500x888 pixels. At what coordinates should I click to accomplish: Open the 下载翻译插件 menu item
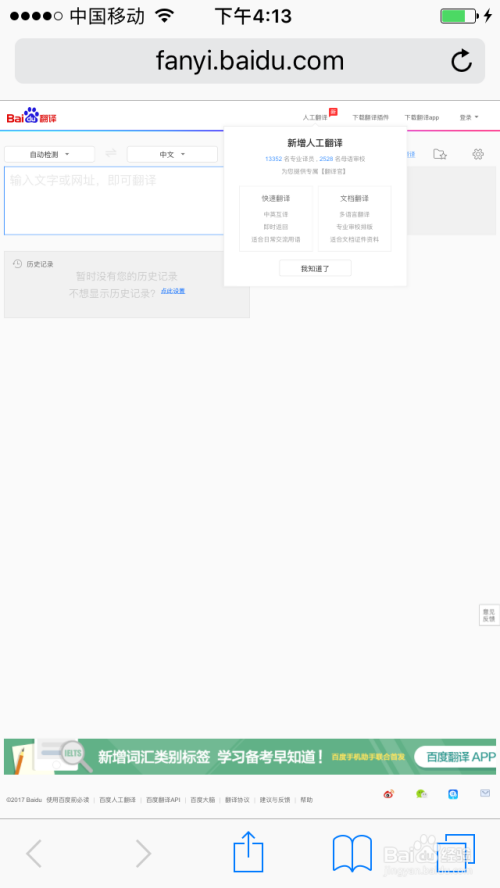point(370,117)
